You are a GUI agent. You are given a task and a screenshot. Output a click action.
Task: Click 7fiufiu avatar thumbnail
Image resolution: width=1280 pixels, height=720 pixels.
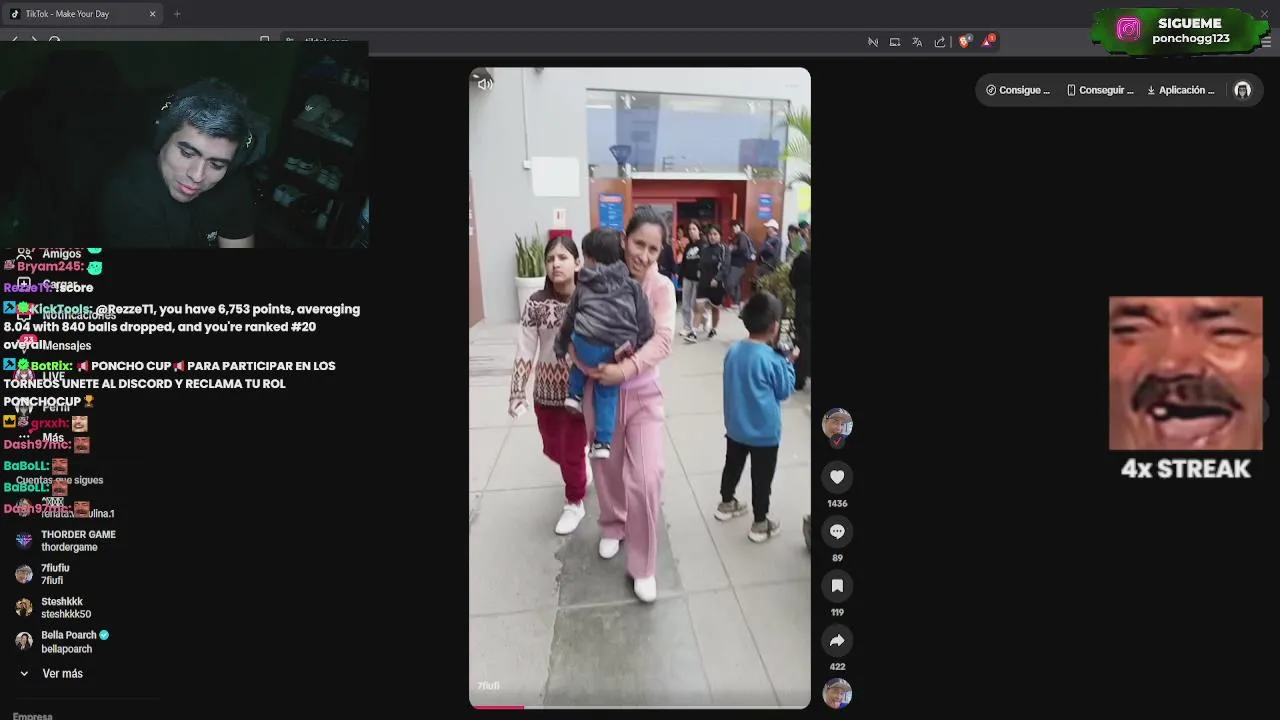pyautogui.click(x=24, y=575)
